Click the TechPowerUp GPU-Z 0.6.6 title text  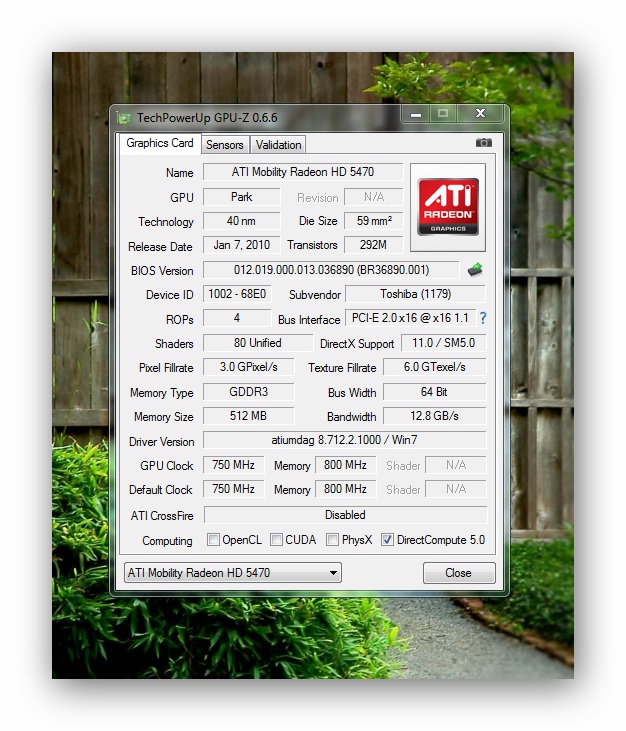[x=207, y=118]
